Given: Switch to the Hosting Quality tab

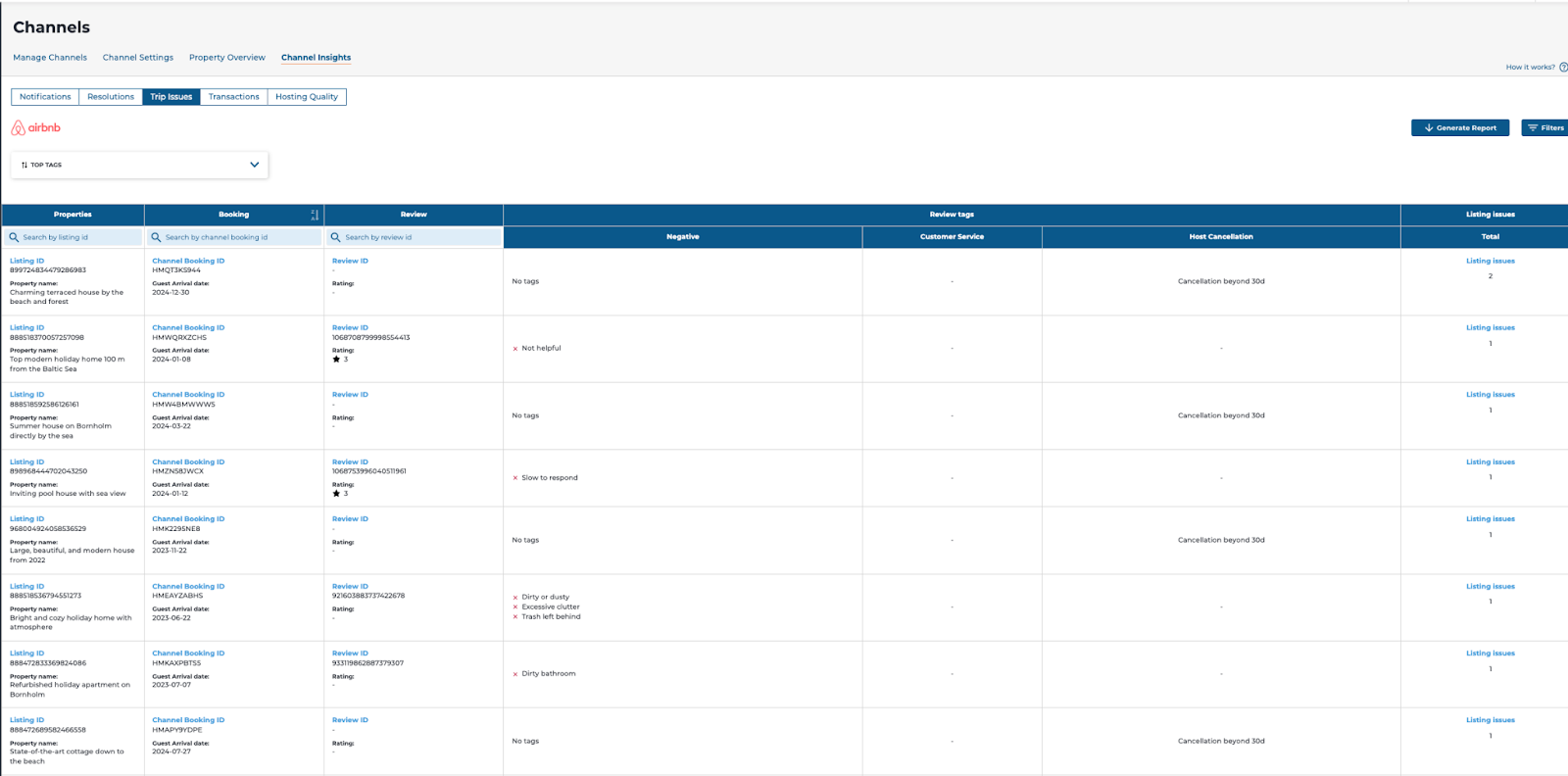Looking at the screenshot, I should pyautogui.click(x=306, y=97).
